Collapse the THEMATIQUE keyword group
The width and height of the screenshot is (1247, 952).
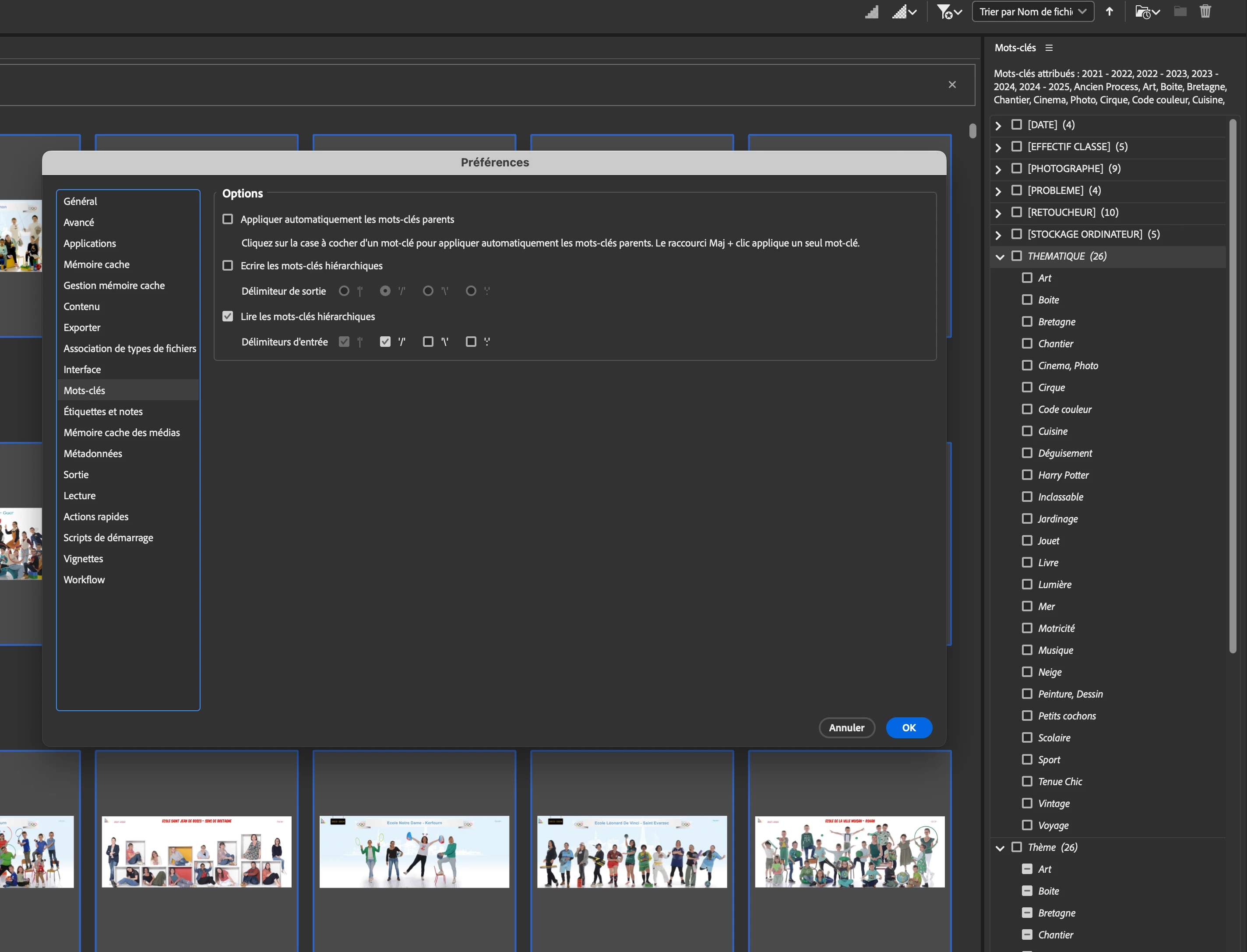click(x=1000, y=257)
